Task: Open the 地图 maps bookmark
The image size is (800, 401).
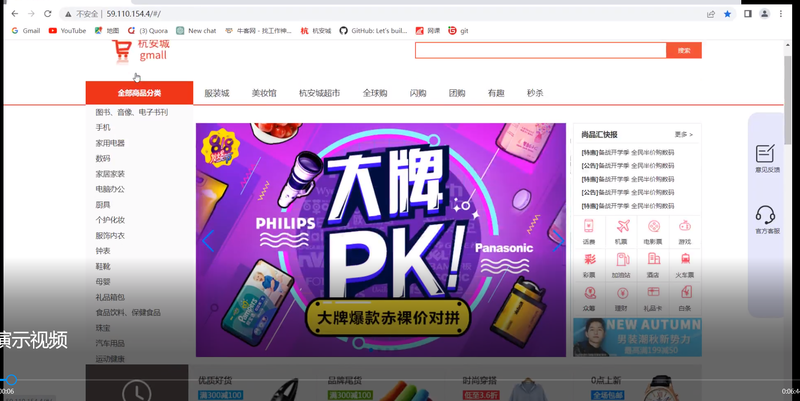Action: (107, 31)
